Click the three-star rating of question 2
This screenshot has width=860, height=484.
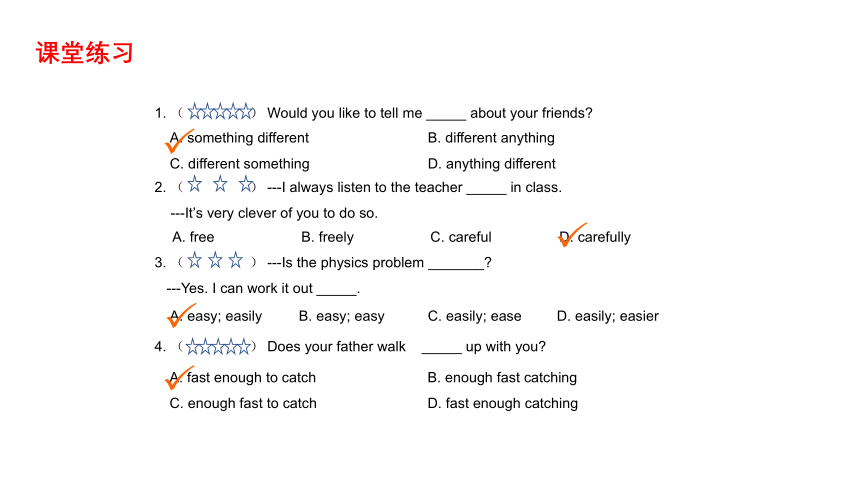click(221, 184)
